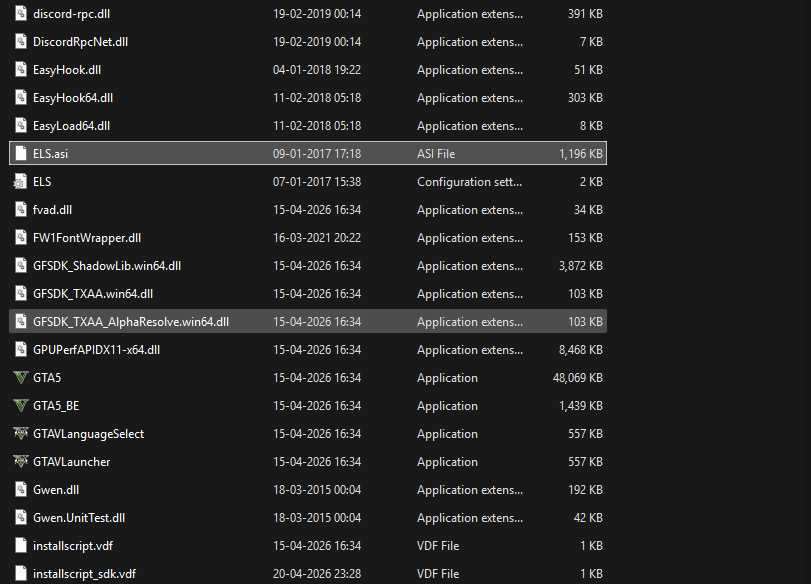Click the ELS.asi file name
Viewport: 811px width, 584px height.
click(x=50, y=154)
